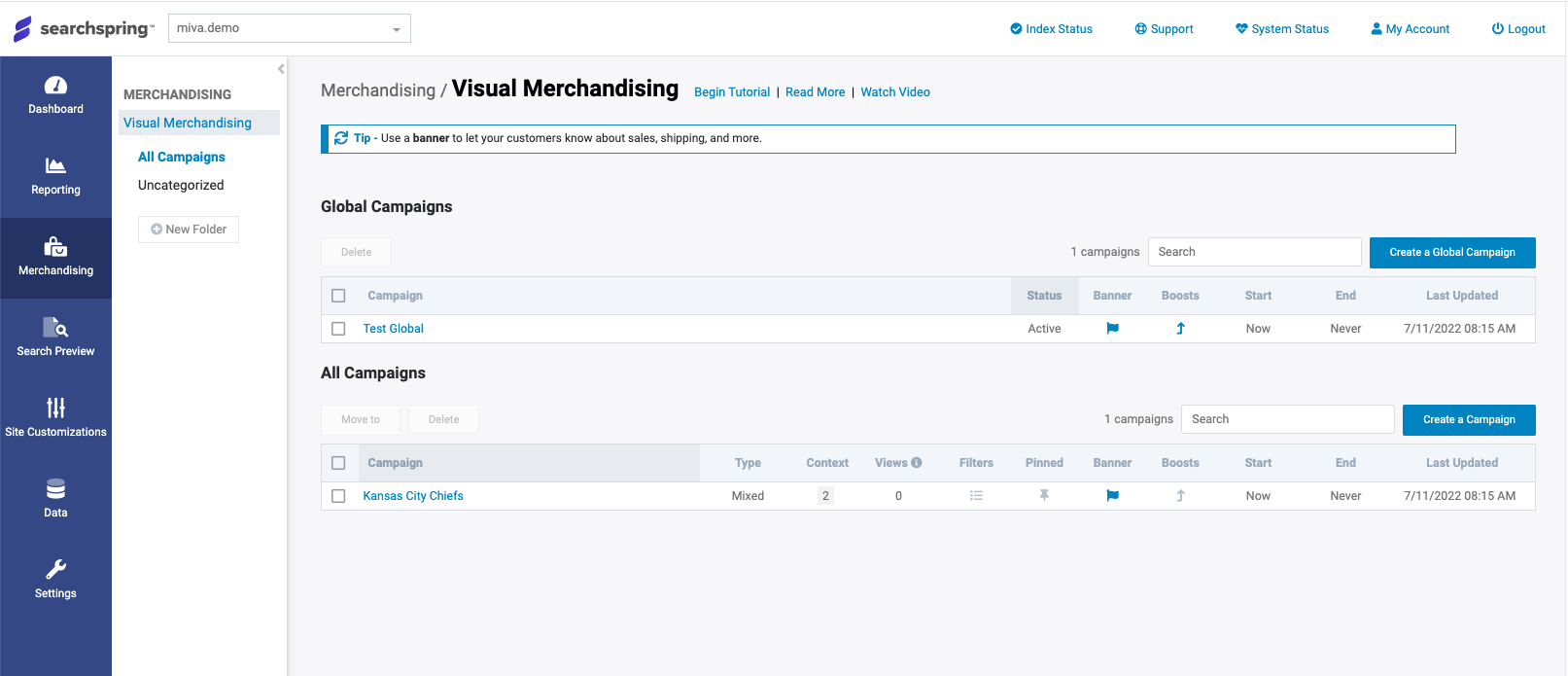Screen dimensions: 1568x676
Task: Click Begin Tutorial link
Action: [x=732, y=92]
